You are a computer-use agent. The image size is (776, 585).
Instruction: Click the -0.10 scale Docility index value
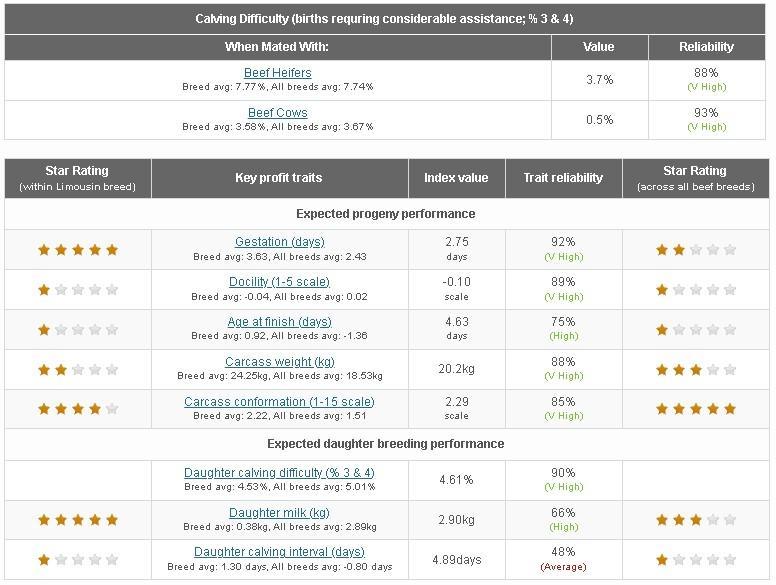pyautogui.click(x=456, y=289)
